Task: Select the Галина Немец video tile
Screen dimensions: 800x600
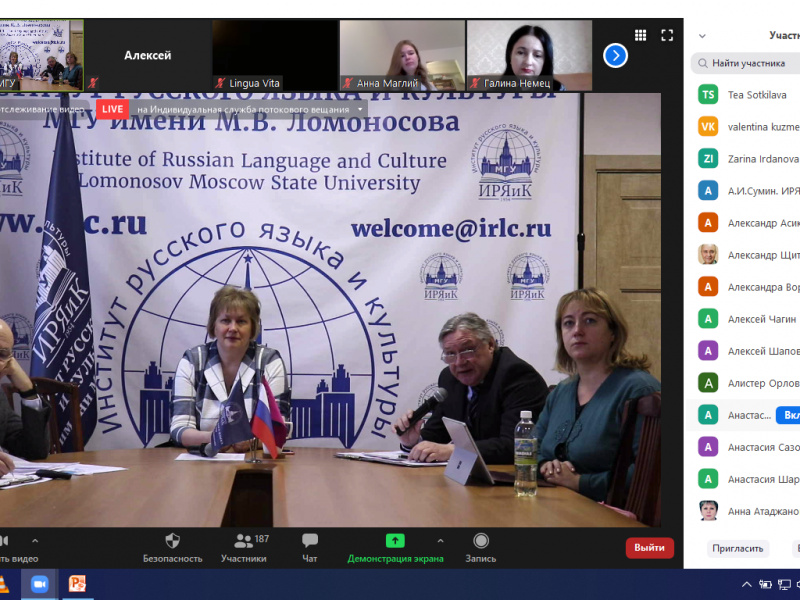Action: pos(530,55)
